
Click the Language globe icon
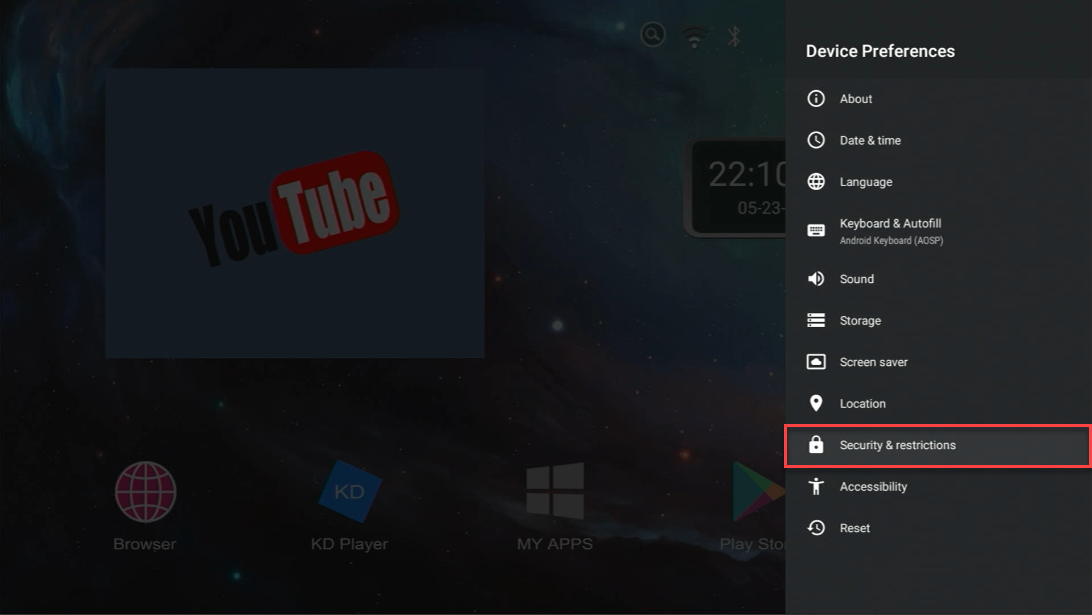[816, 182]
